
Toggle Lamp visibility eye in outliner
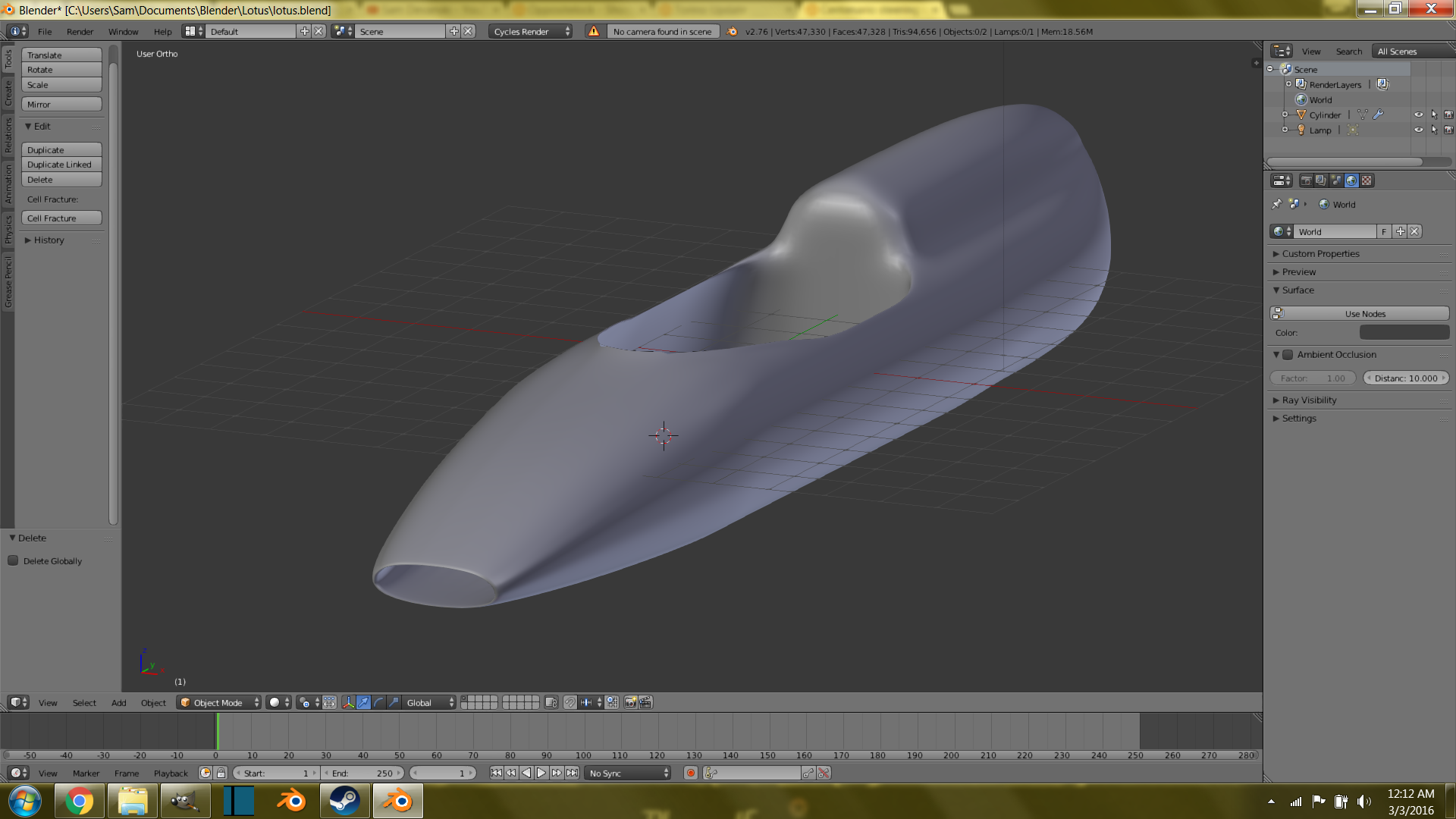tap(1418, 130)
